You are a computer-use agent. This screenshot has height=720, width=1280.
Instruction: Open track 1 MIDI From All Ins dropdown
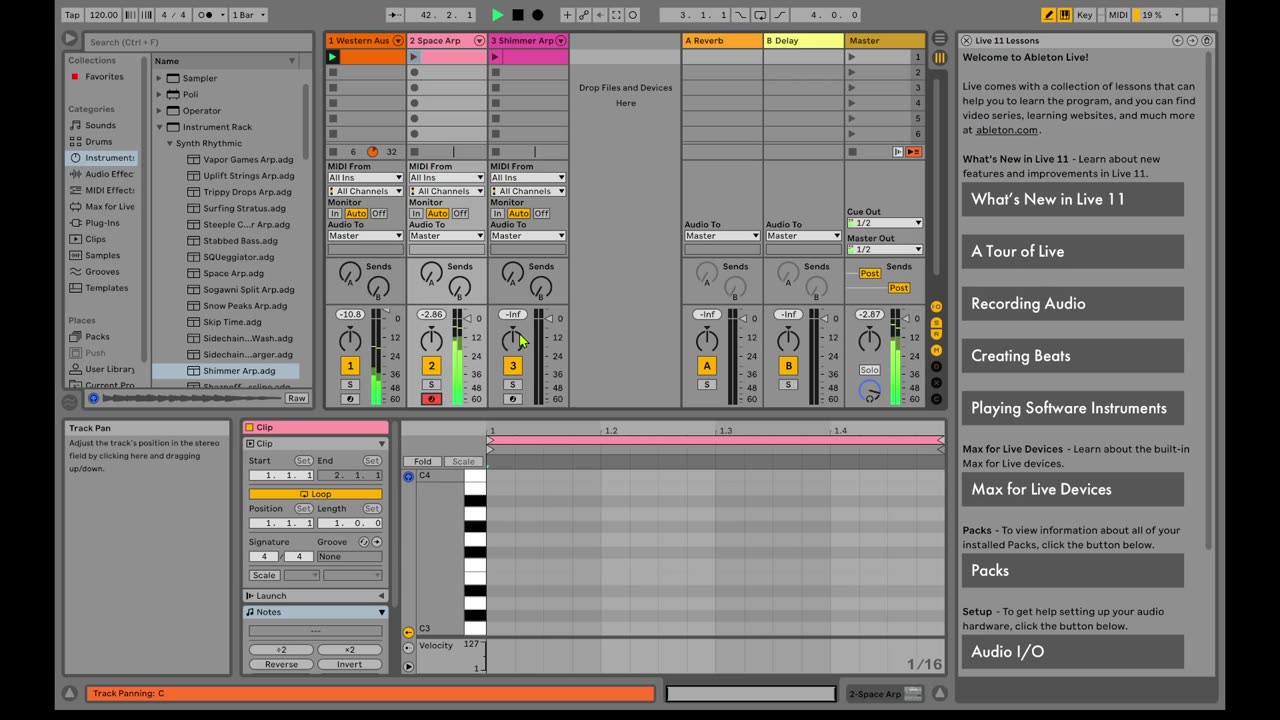(x=365, y=178)
